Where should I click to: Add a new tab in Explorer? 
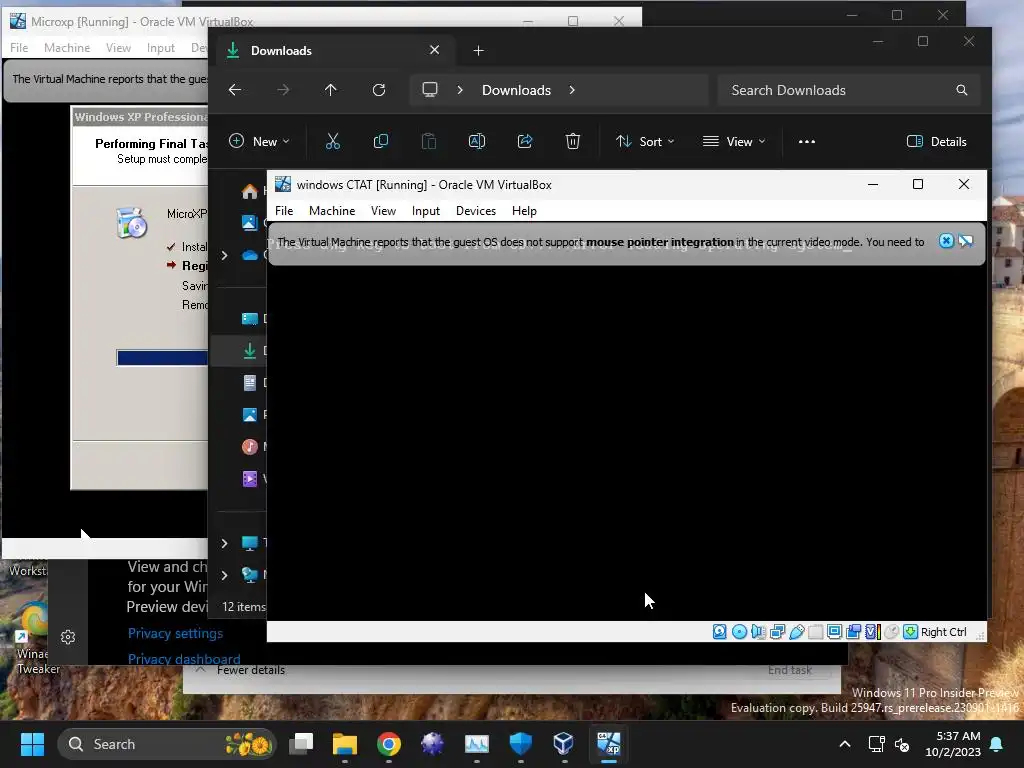[x=479, y=50]
